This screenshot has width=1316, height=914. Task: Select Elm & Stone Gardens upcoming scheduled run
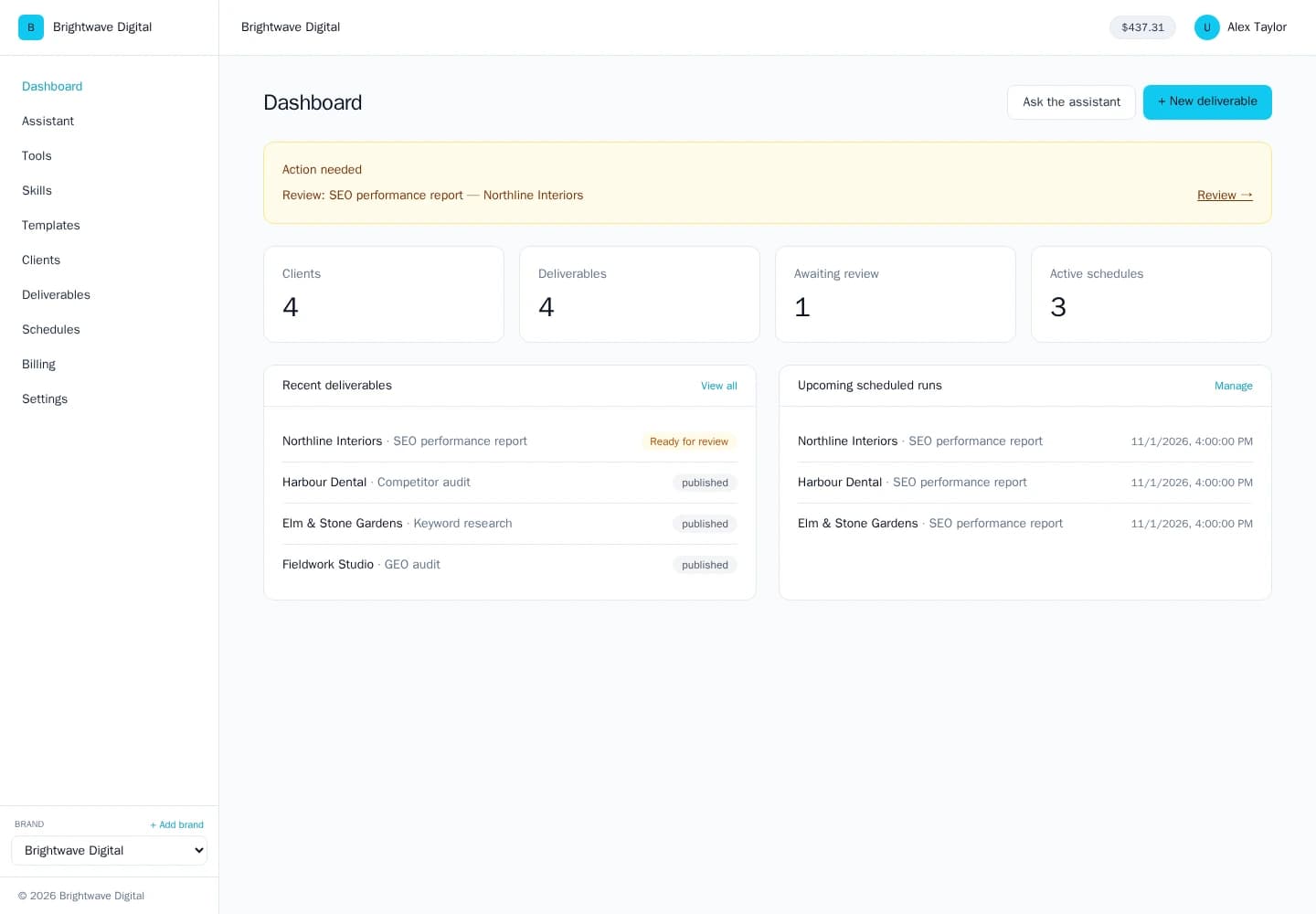coord(1025,524)
